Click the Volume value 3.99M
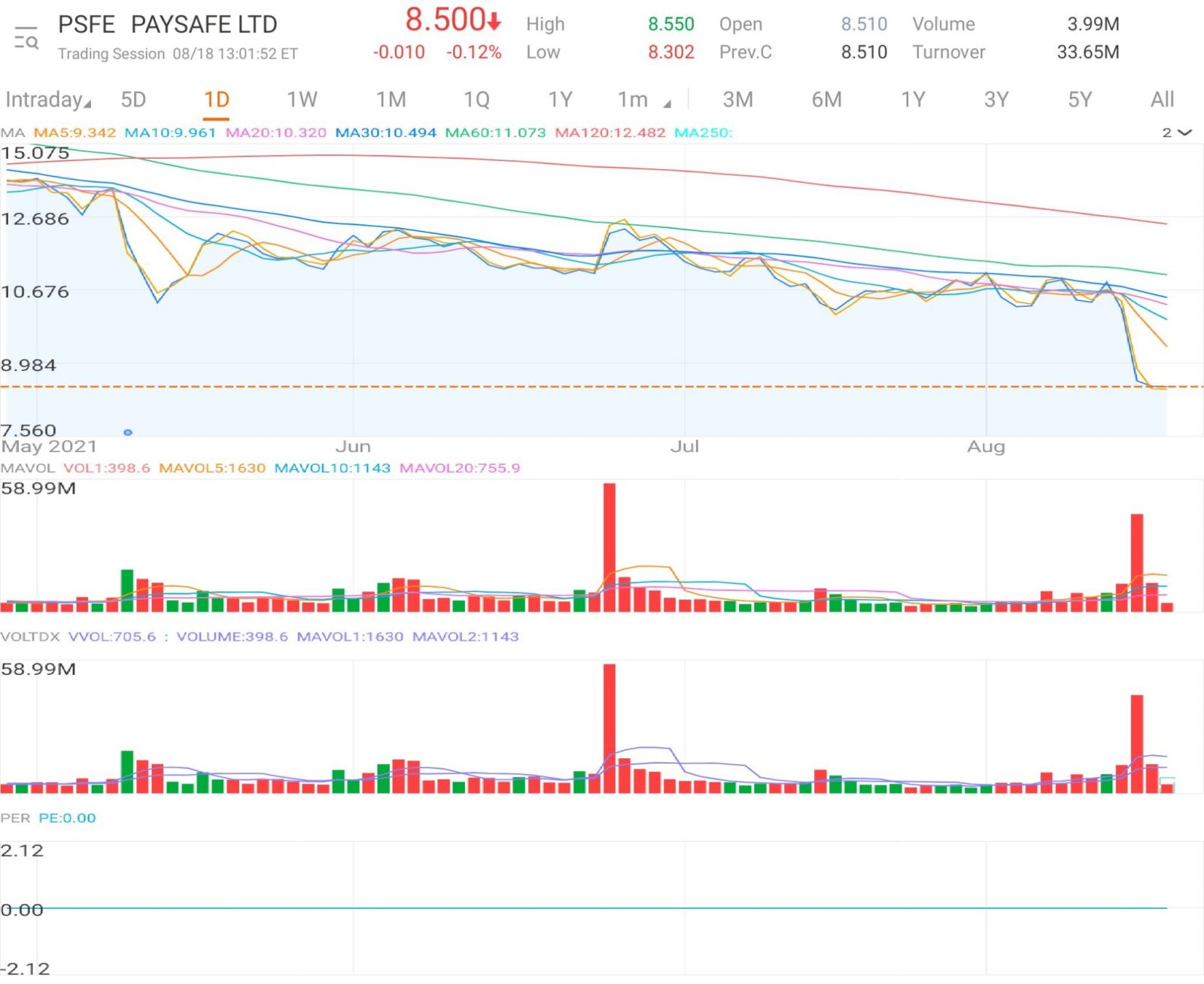This screenshot has width=1204, height=984. pyautogui.click(x=1093, y=24)
